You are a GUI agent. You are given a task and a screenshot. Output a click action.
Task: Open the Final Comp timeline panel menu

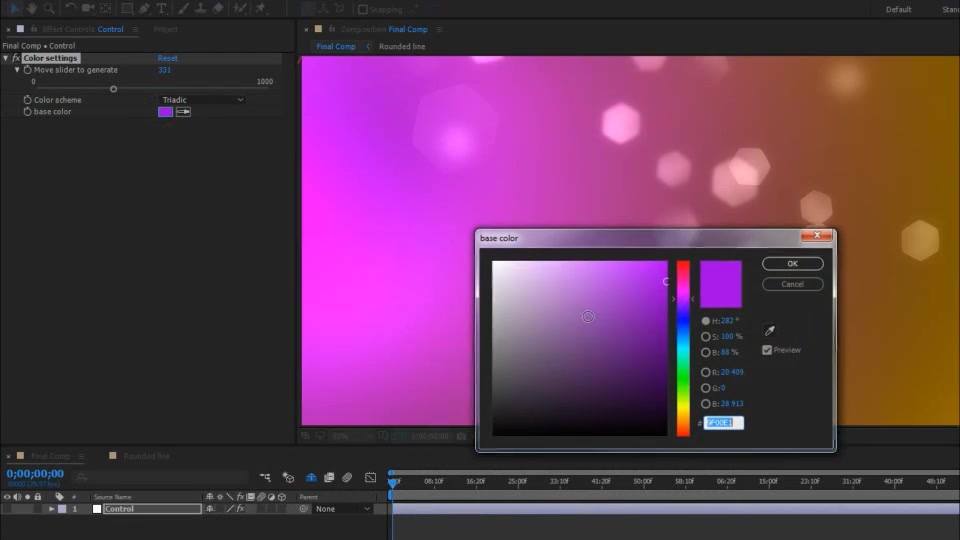pyautogui.click(x=81, y=456)
